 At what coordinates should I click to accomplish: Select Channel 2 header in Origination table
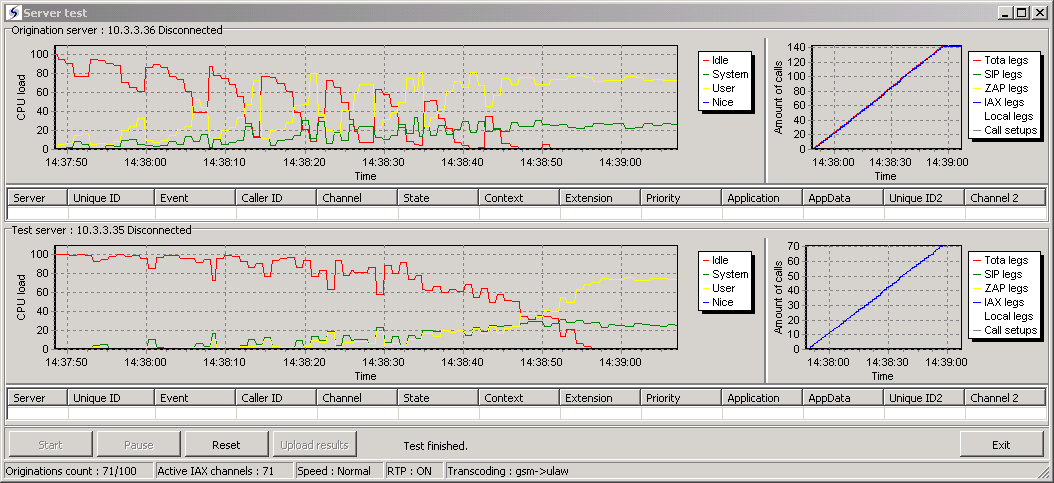tap(1006, 198)
